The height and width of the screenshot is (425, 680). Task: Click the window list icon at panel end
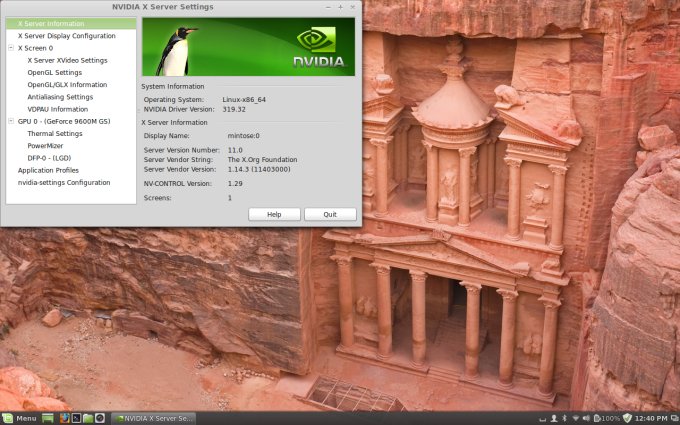[x=674, y=418]
